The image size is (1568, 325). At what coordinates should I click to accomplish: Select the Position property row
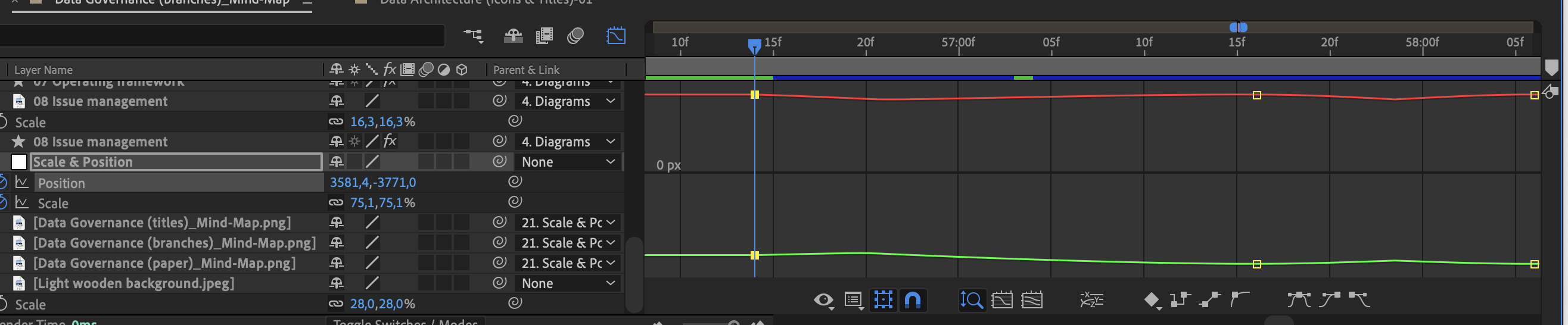(x=178, y=183)
